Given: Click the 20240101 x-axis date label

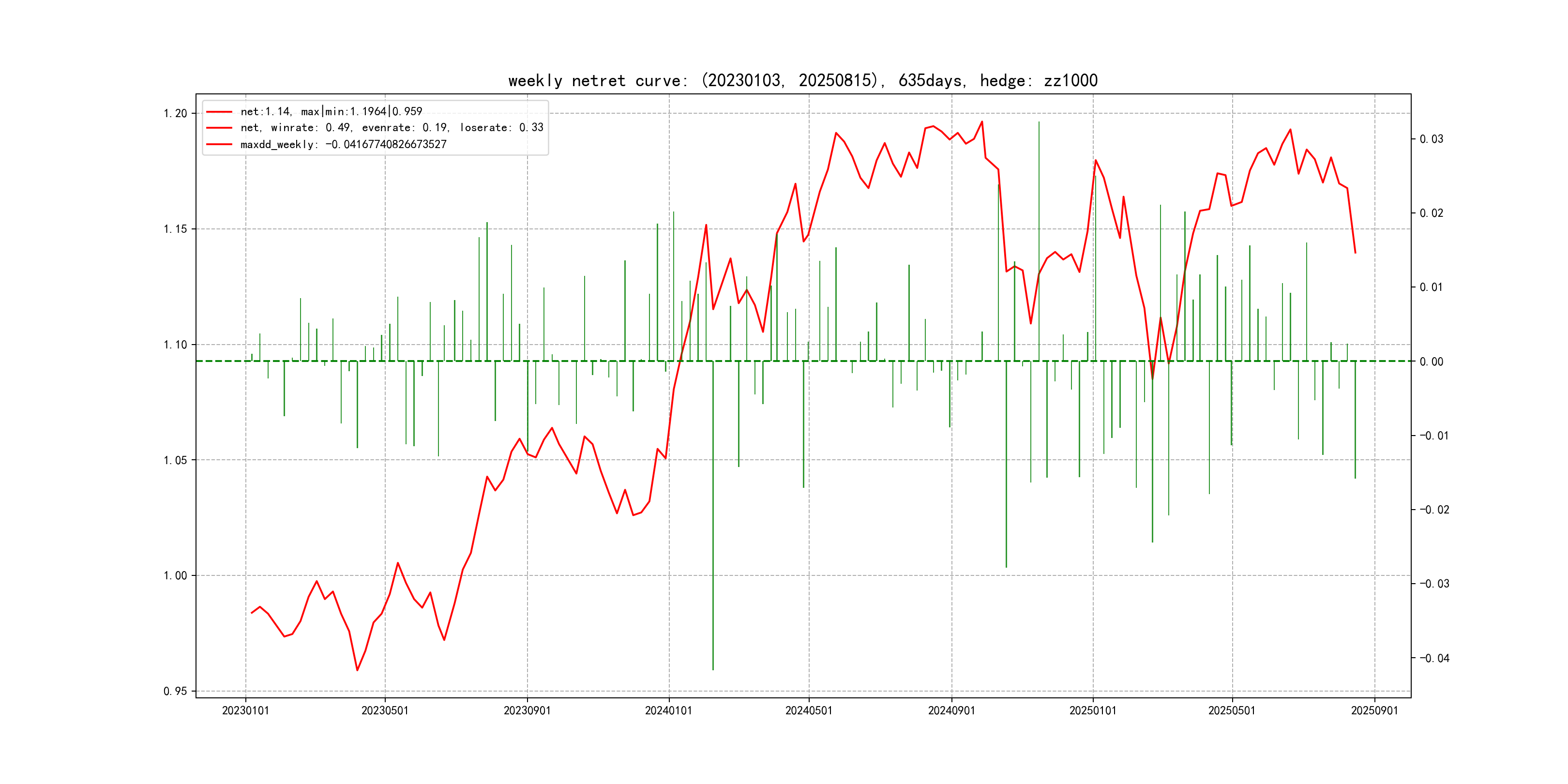Looking at the screenshot, I should [668, 710].
